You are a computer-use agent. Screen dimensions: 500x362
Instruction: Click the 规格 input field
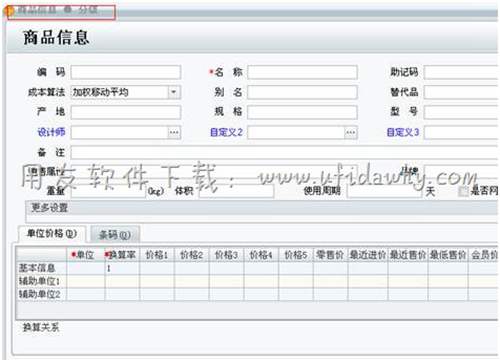tap(302, 112)
